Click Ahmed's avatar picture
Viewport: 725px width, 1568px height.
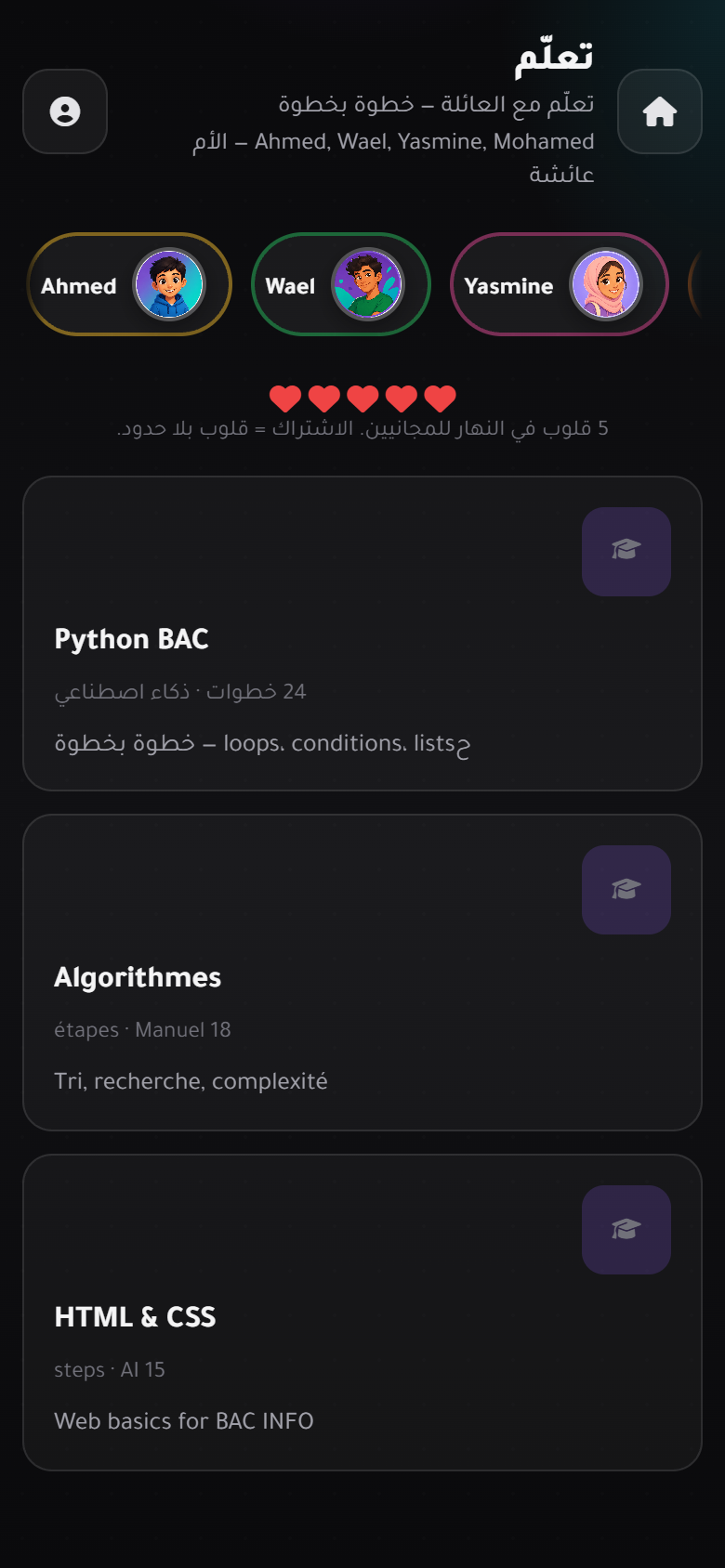(x=169, y=284)
